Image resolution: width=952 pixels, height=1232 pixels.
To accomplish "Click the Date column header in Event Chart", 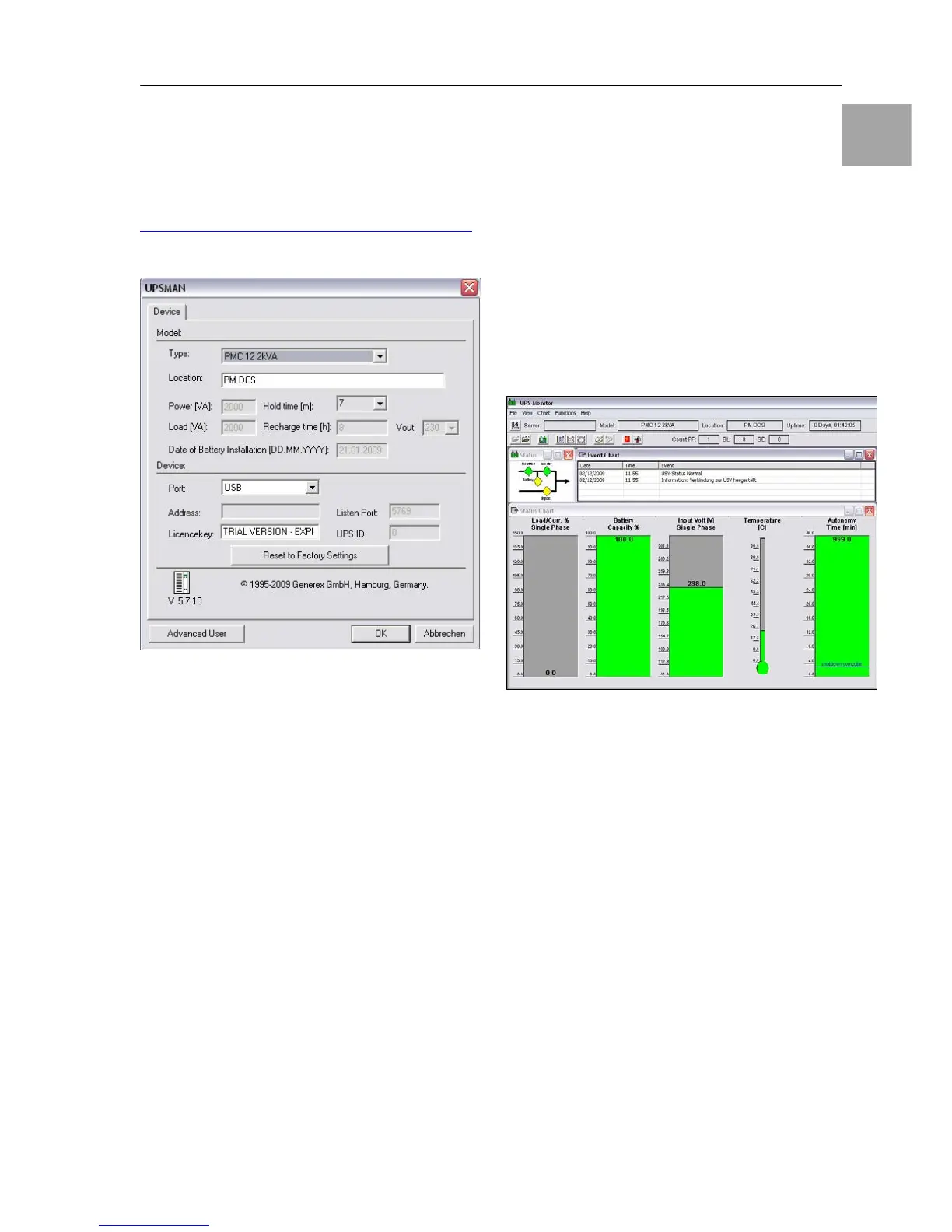I will [x=600, y=466].
